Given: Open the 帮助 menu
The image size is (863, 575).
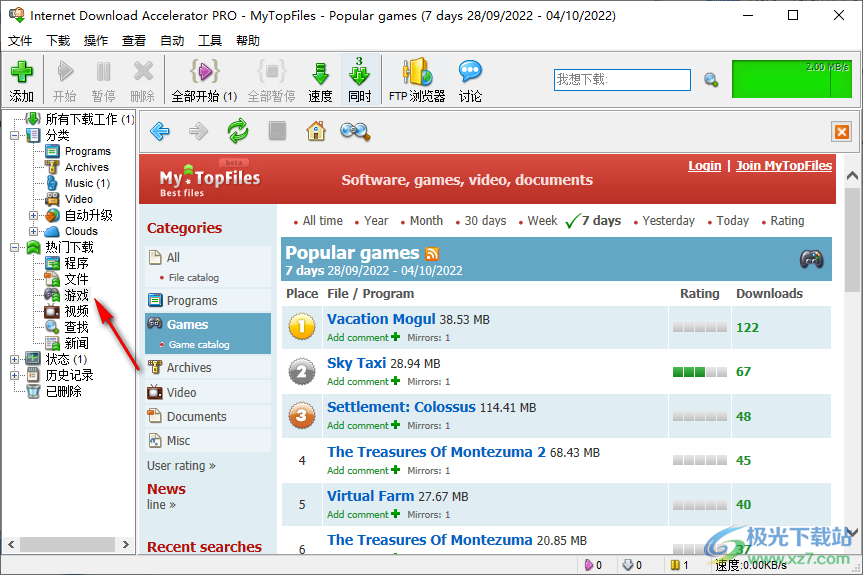Looking at the screenshot, I should (248, 41).
